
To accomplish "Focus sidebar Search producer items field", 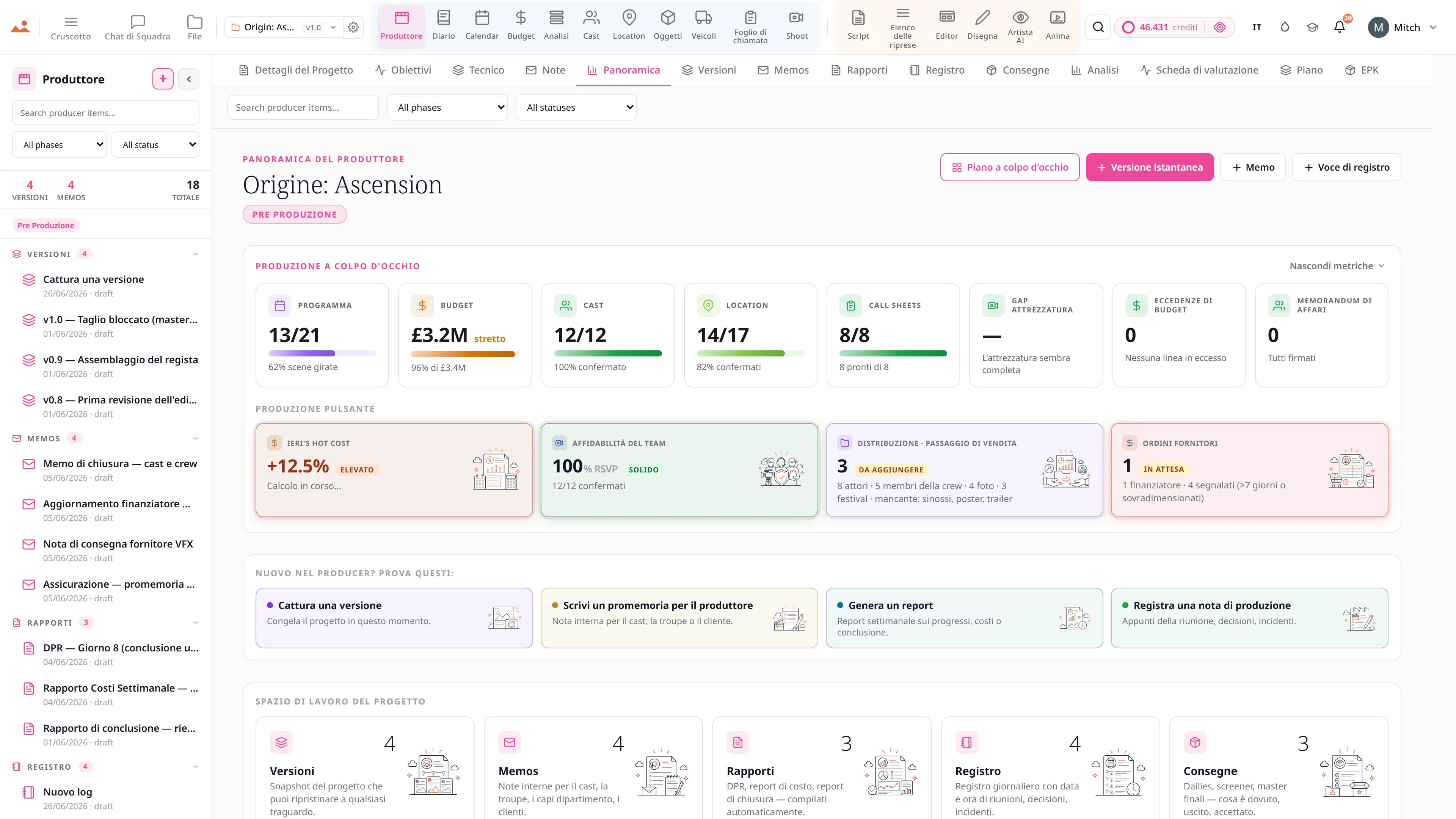I will (106, 113).
